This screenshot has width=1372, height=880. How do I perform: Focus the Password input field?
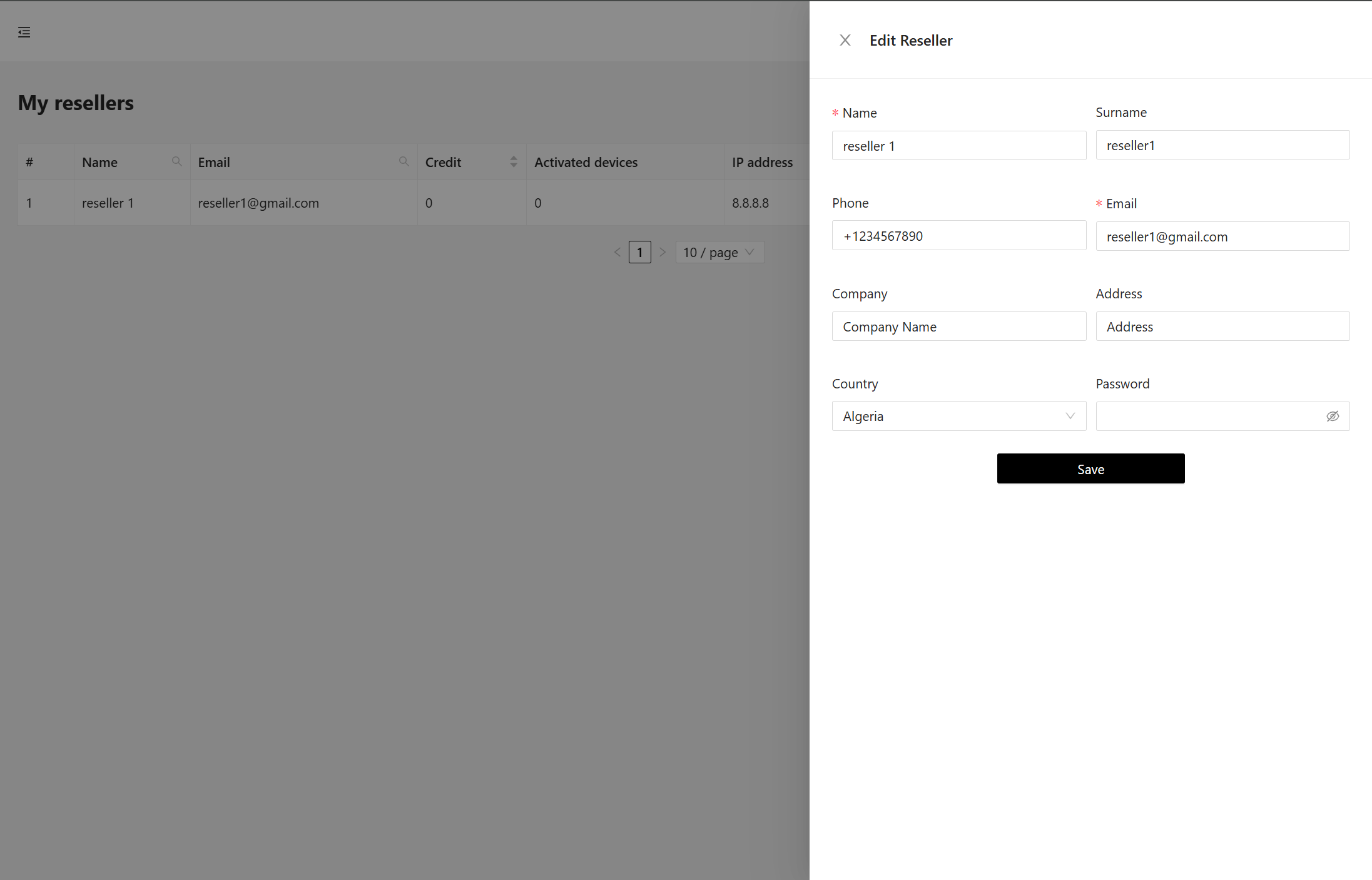[x=1222, y=417]
